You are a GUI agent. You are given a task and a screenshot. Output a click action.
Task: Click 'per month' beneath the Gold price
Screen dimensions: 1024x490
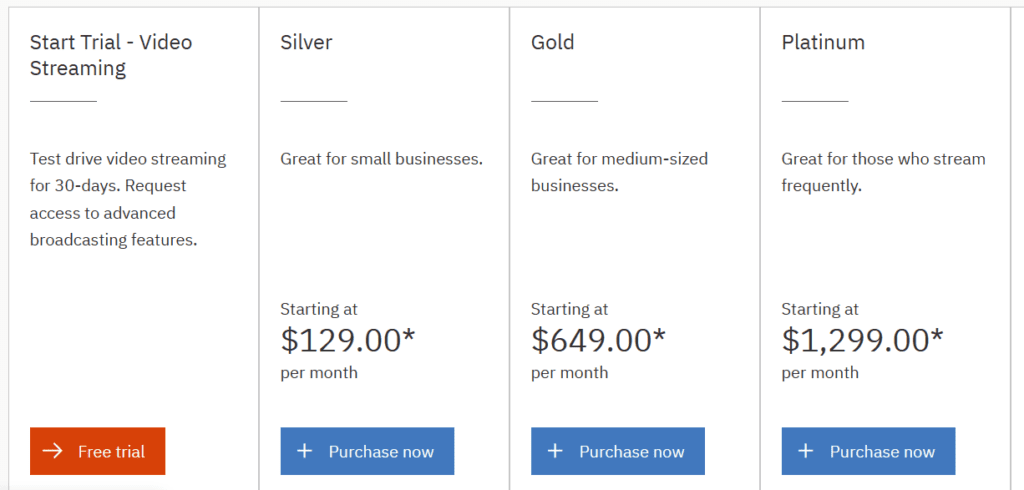pyautogui.click(x=569, y=373)
